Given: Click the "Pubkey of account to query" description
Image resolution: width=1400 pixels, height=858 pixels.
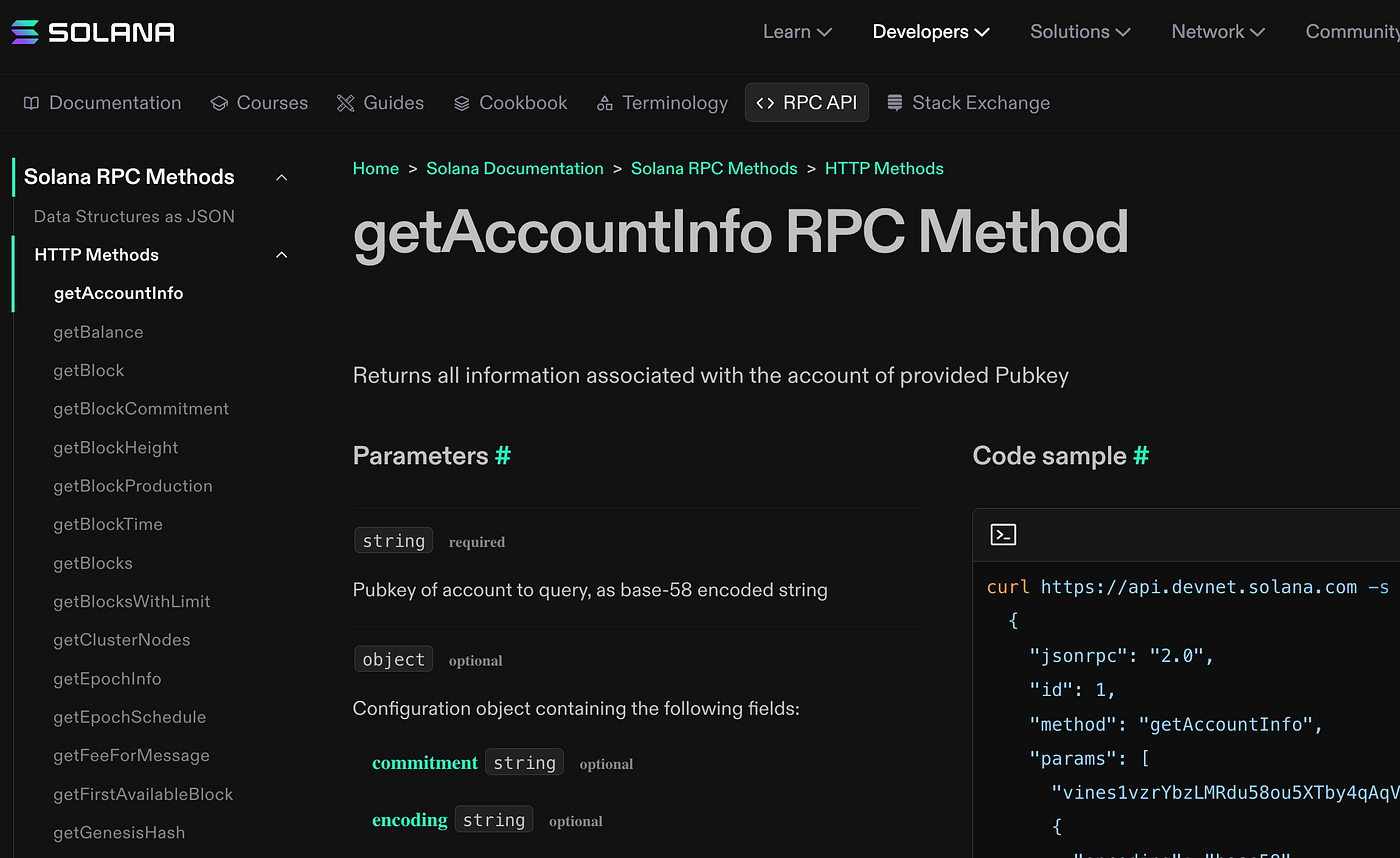Looking at the screenshot, I should click(590, 590).
